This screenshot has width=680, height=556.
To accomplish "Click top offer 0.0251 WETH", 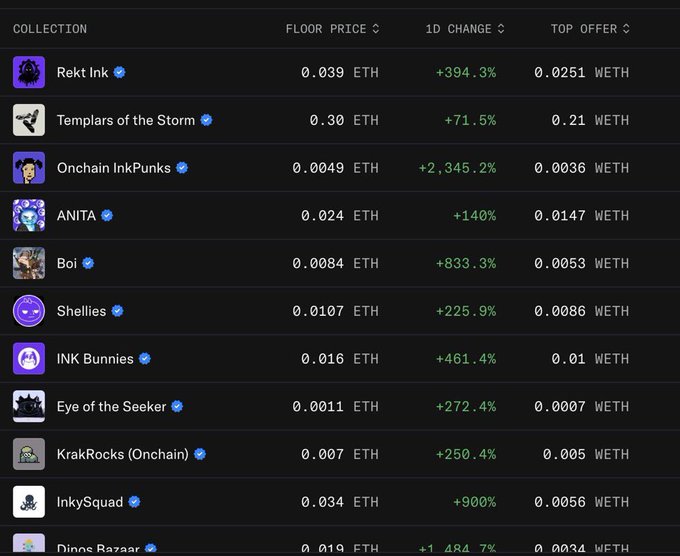I will point(582,72).
